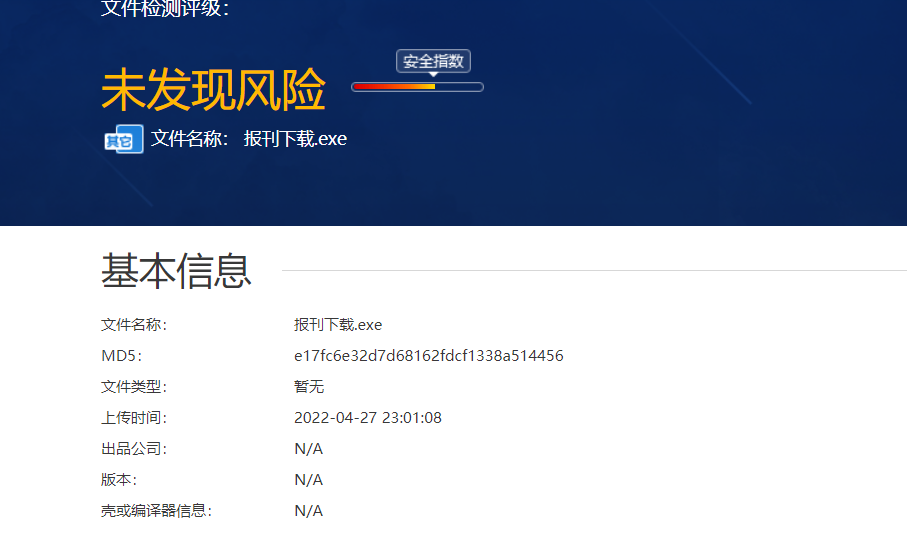Click the N/A value beside 版本
The image size is (907, 547).
pos(308,480)
